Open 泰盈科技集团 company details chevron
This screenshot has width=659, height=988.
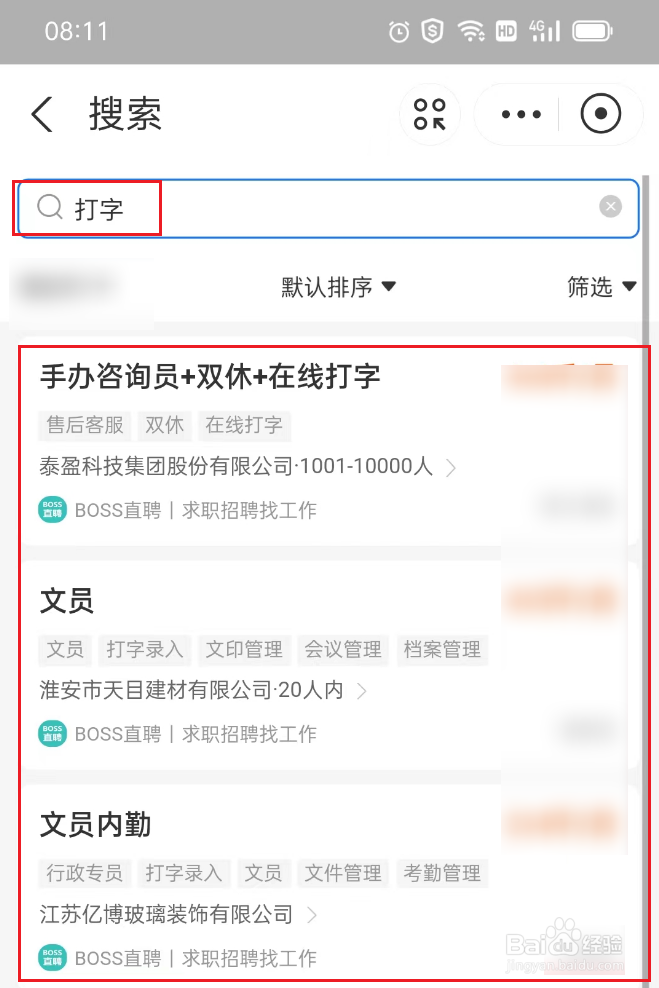451,468
